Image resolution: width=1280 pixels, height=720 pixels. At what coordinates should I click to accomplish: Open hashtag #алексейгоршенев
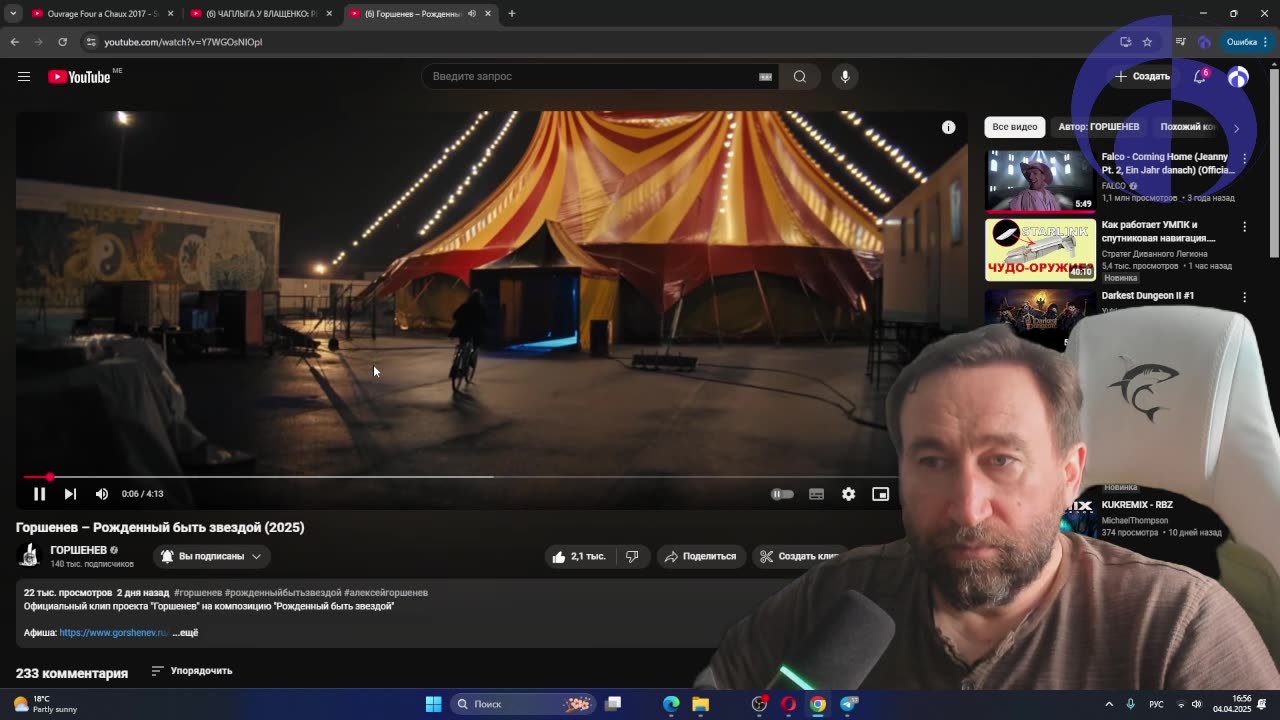click(x=386, y=593)
